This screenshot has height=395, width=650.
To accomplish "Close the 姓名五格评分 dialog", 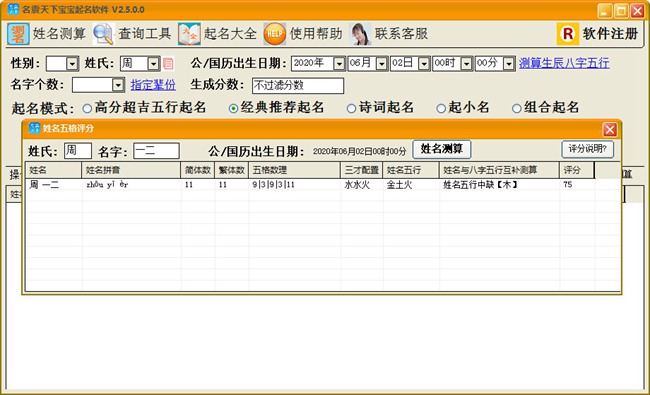I will pyautogui.click(x=609, y=130).
